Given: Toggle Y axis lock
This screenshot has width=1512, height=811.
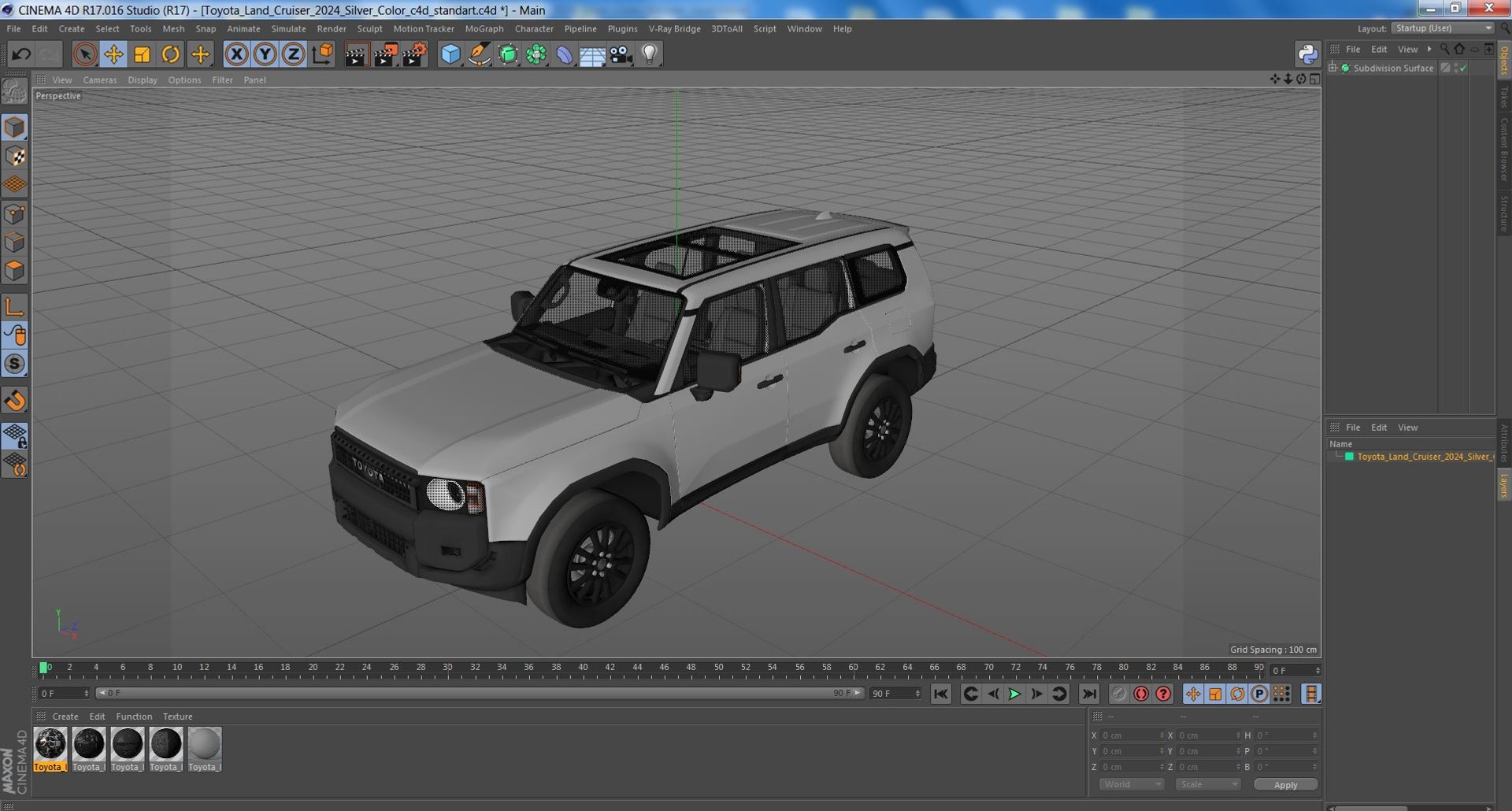Looking at the screenshot, I should coord(265,54).
